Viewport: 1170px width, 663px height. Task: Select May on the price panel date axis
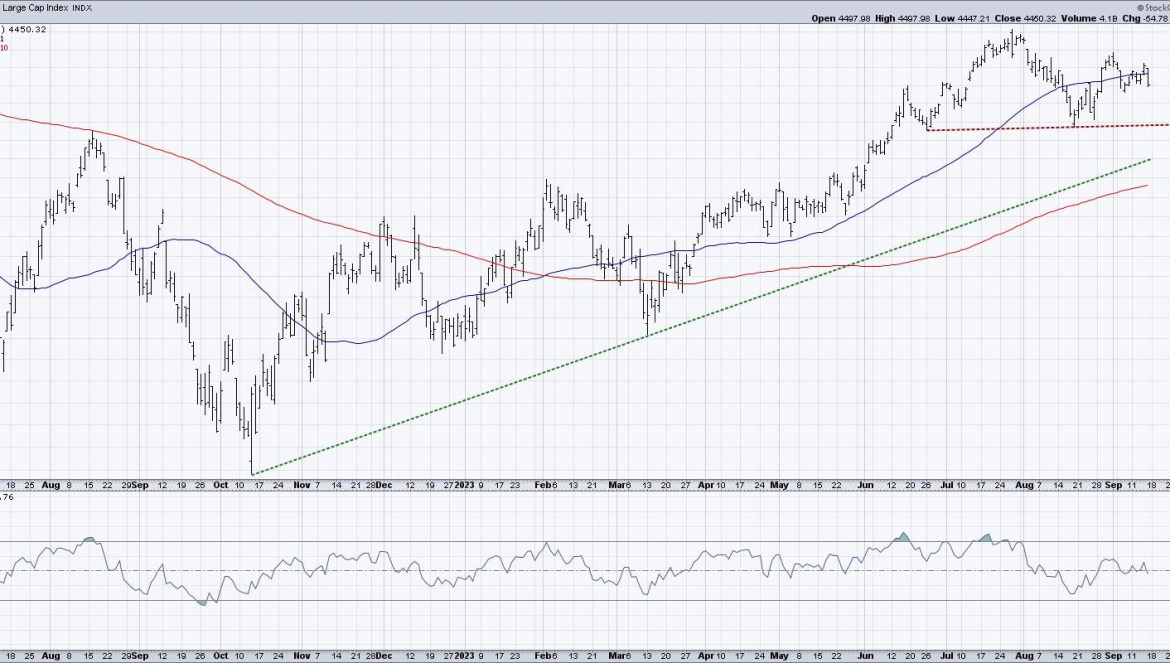tap(780, 485)
